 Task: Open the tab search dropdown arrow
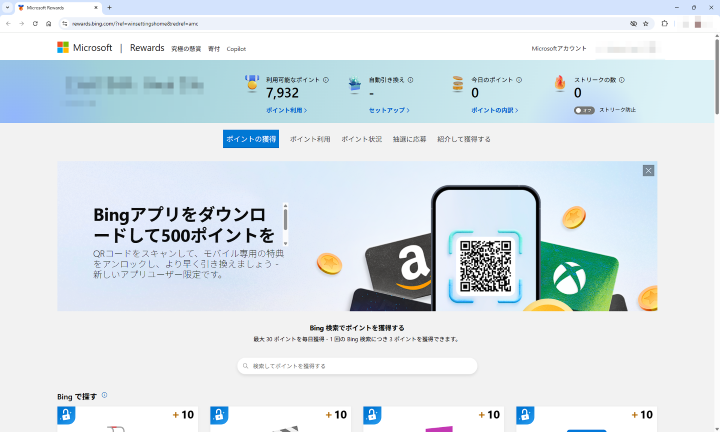point(7,7)
